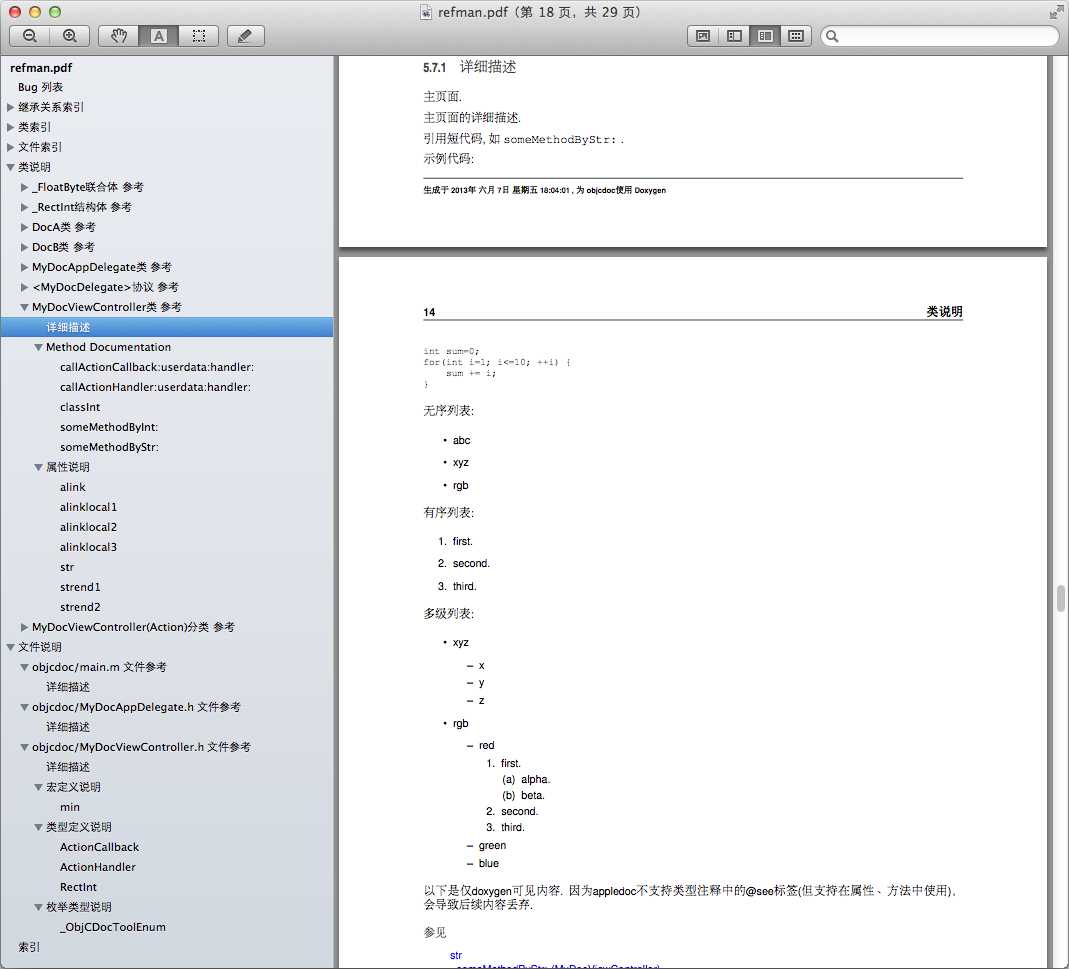1069x969 pixels.
Task: Open the annotate pencil tool
Action: 245,36
